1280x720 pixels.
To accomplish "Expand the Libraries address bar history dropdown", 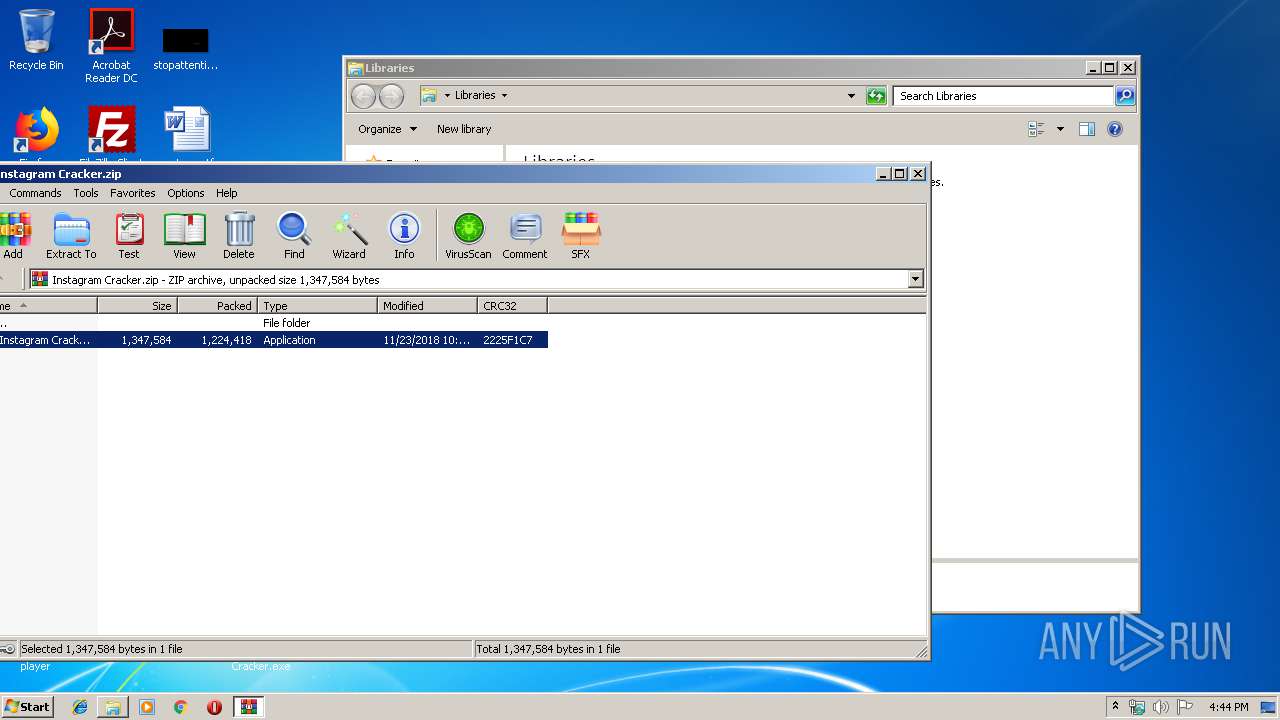I will click(851, 96).
